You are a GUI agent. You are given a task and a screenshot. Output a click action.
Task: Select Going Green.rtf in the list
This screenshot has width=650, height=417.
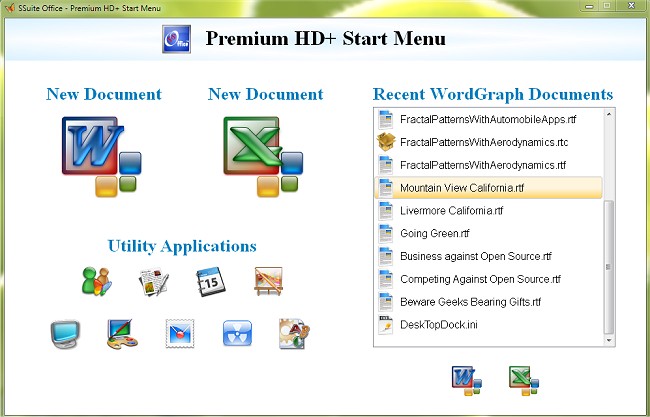tap(434, 234)
